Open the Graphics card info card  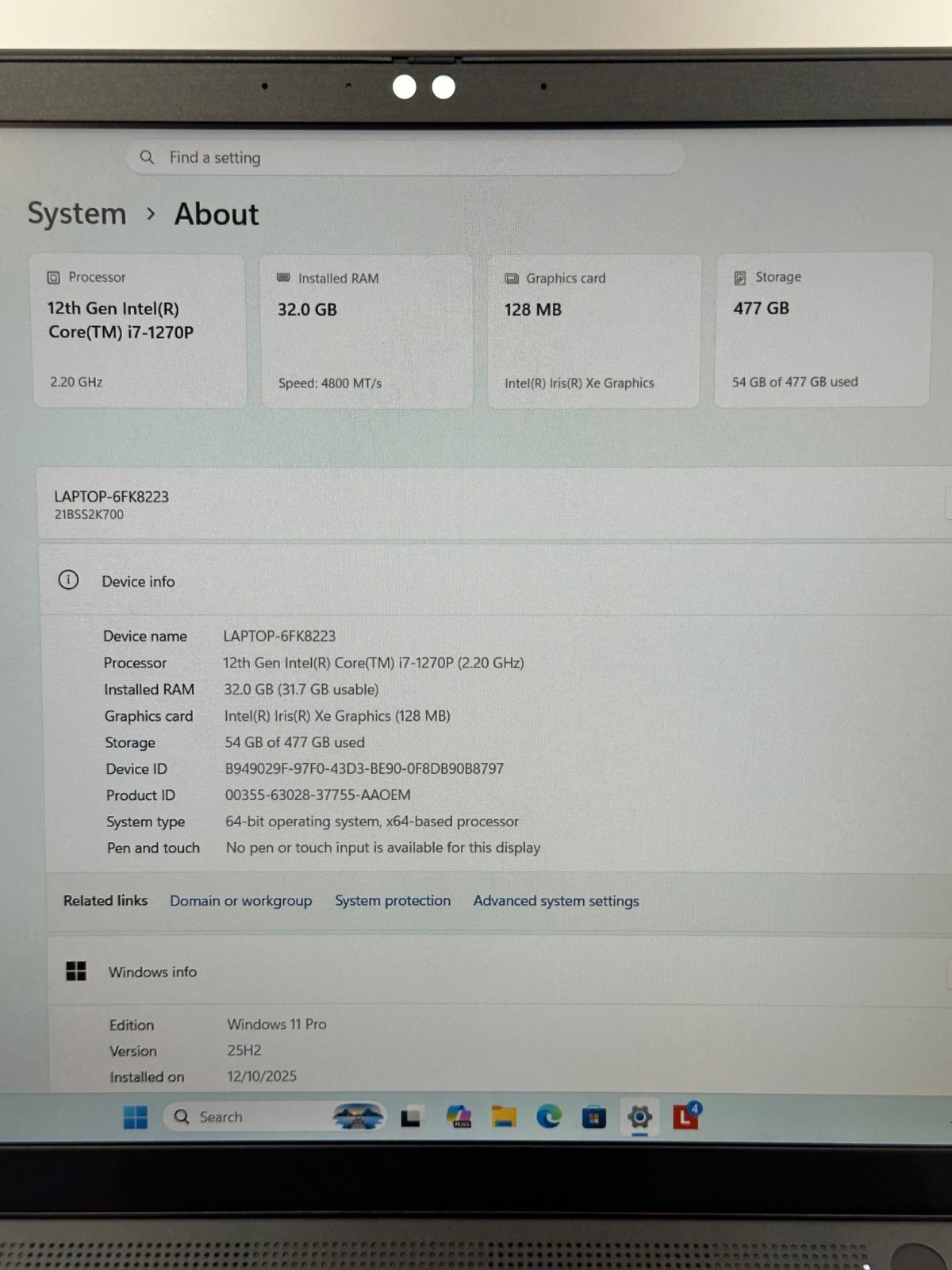(x=594, y=331)
